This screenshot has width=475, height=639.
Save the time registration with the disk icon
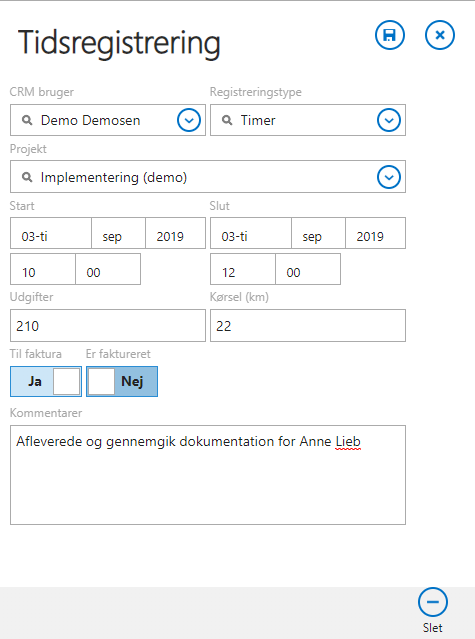[x=390, y=35]
